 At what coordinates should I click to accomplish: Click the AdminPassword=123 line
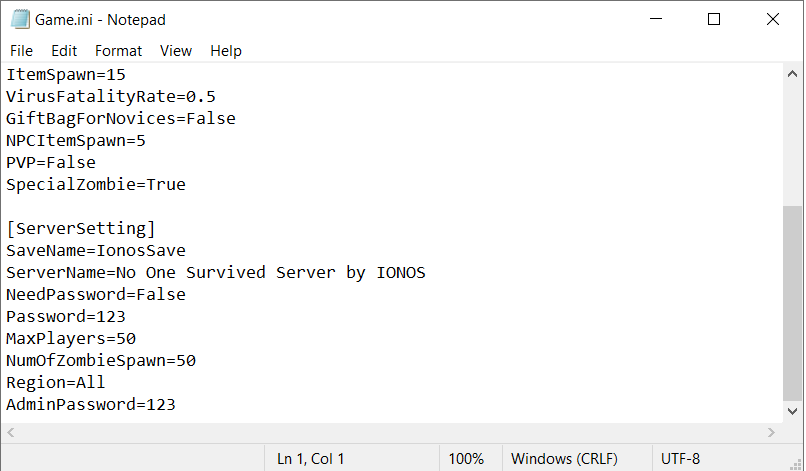click(x=91, y=405)
